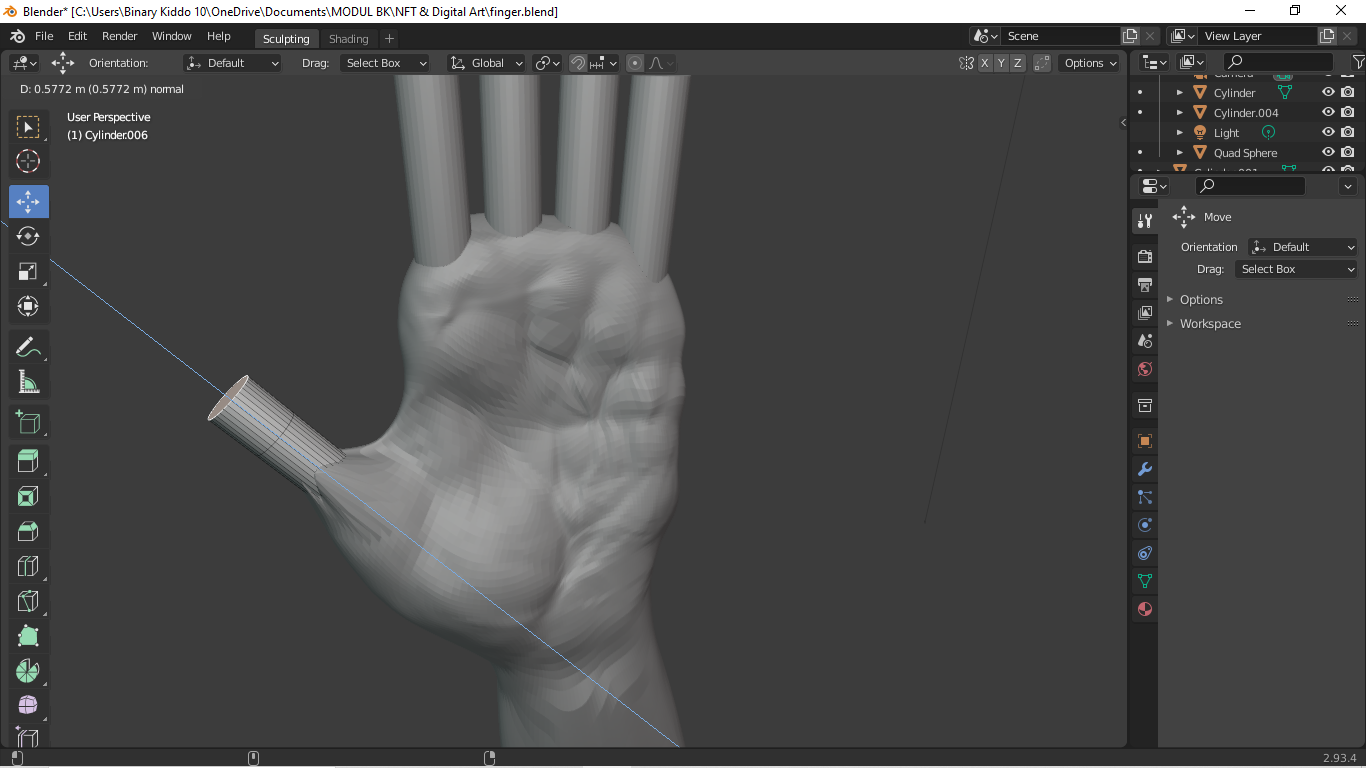Open the Object Constraints properties tab
The image size is (1366, 768).
coord(1145,553)
